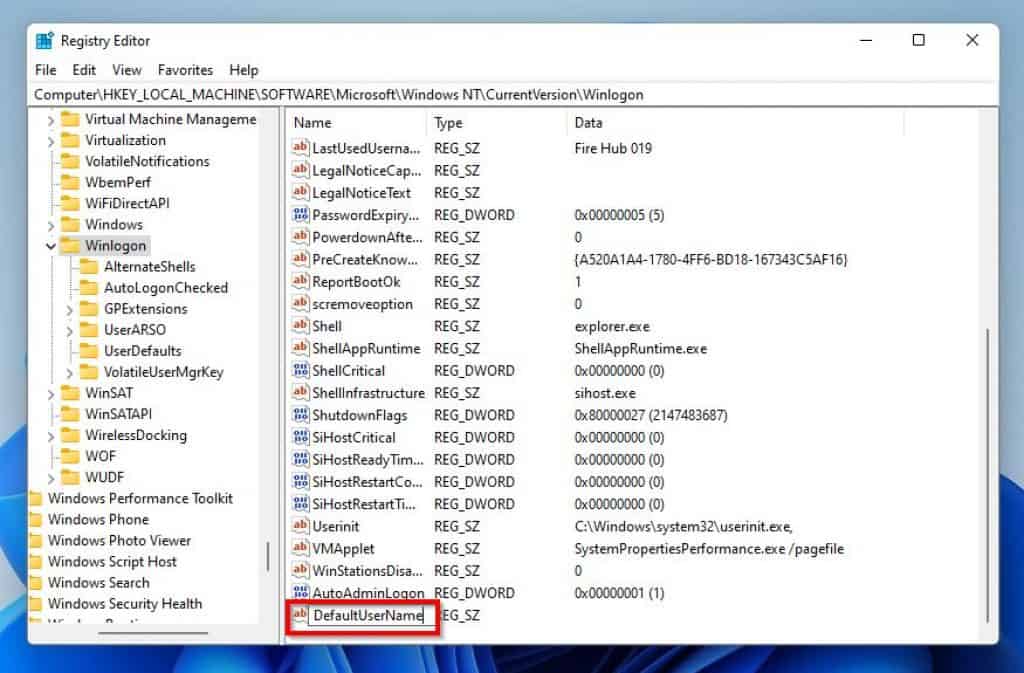Select the Windows Photo Viewer key
The height and width of the screenshot is (673, 1024).
click(x=119, y=540)
